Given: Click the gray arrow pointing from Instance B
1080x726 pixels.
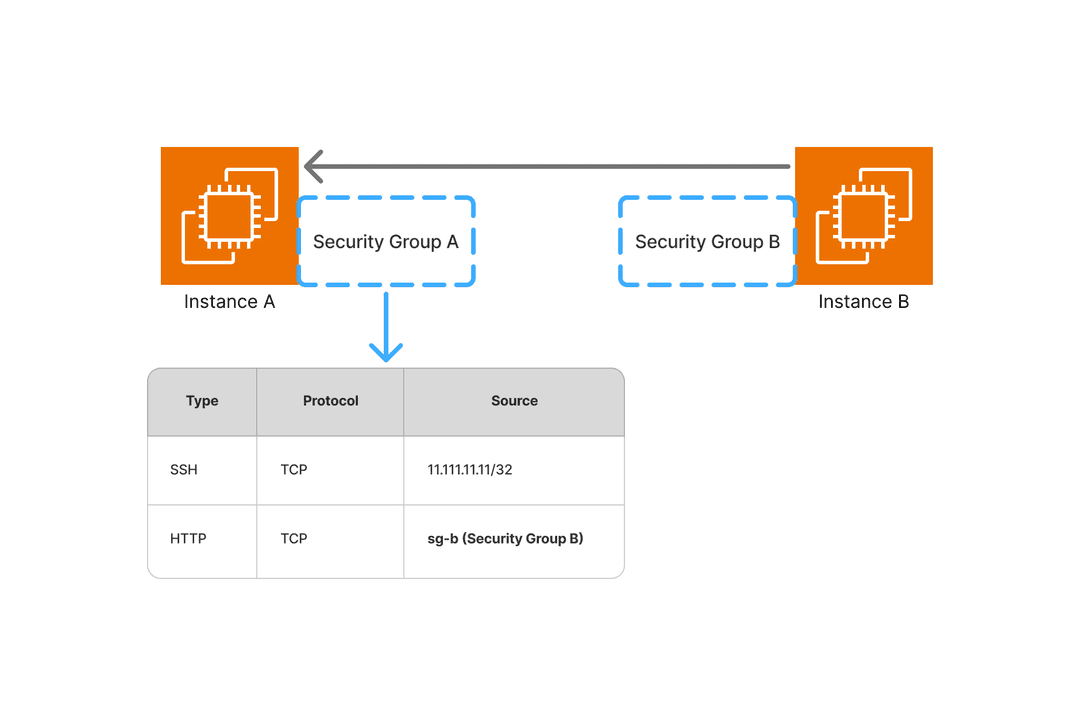Looking at the screenshot, I should coord(550,165).
